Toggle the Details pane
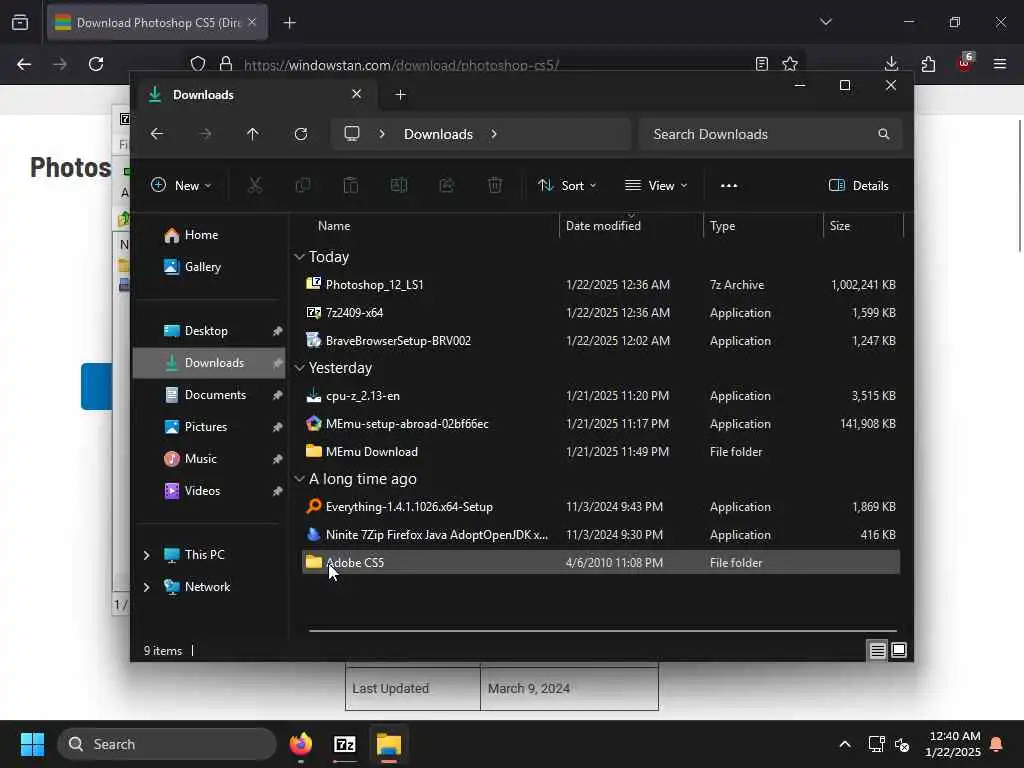This screenshot has height=768, width=1024. tap(859, 185)
